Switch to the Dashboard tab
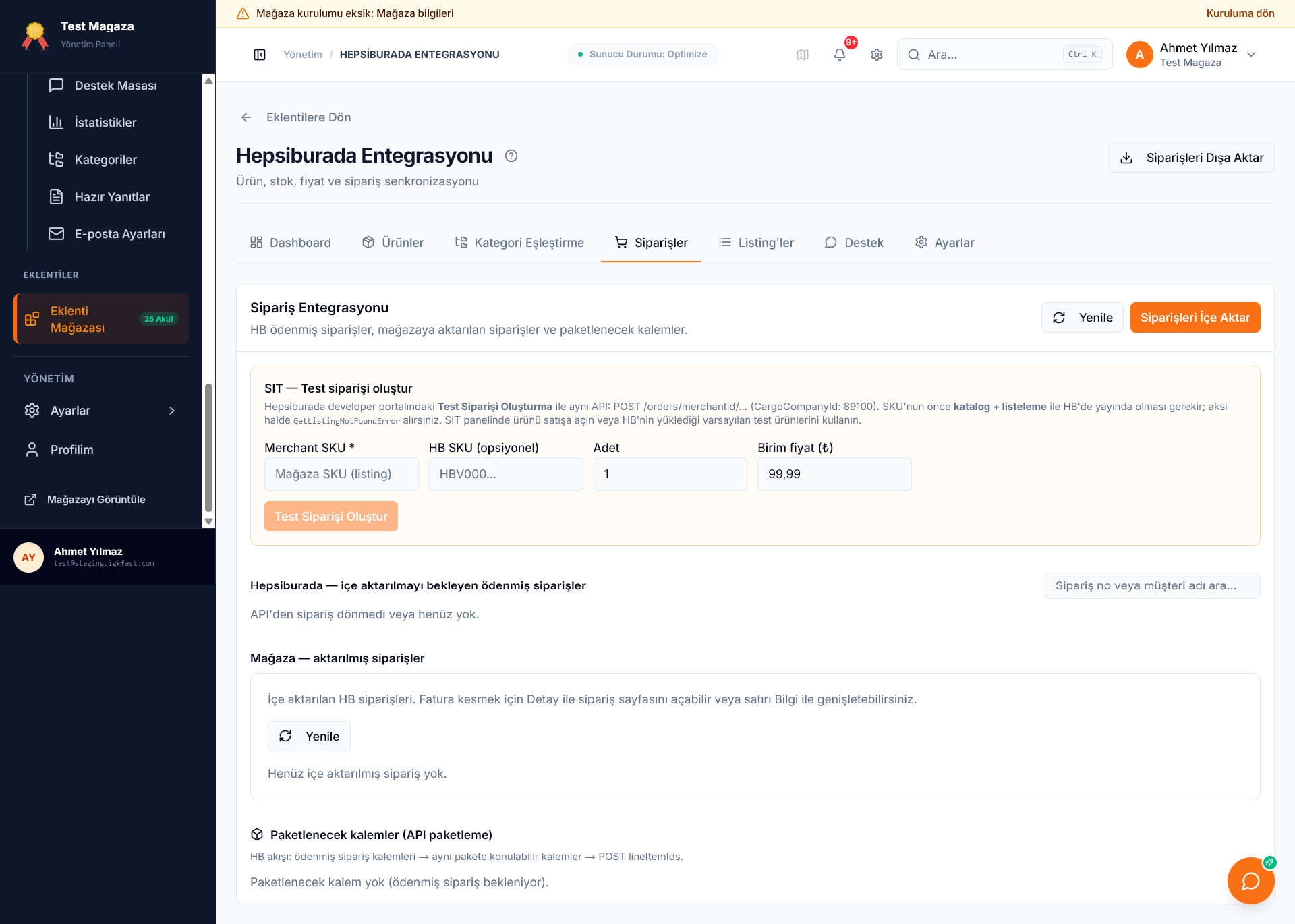This screenshot has height=924, width=1295. pos(291,243)
